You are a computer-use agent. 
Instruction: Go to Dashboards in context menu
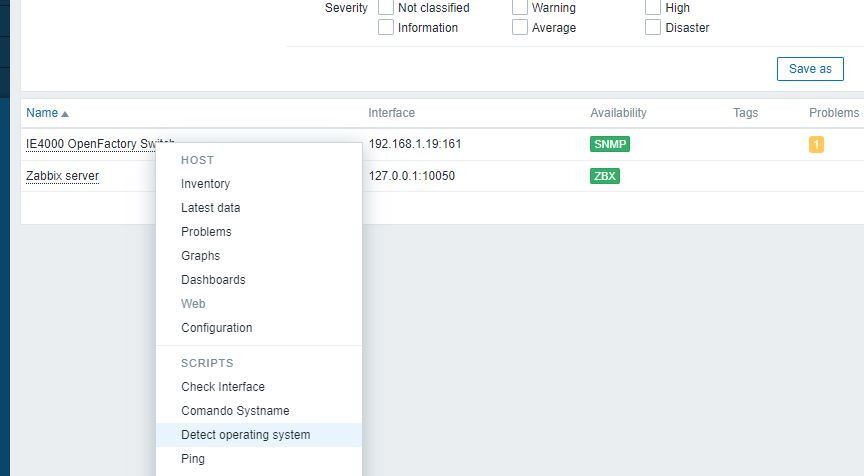coord(213,280)
